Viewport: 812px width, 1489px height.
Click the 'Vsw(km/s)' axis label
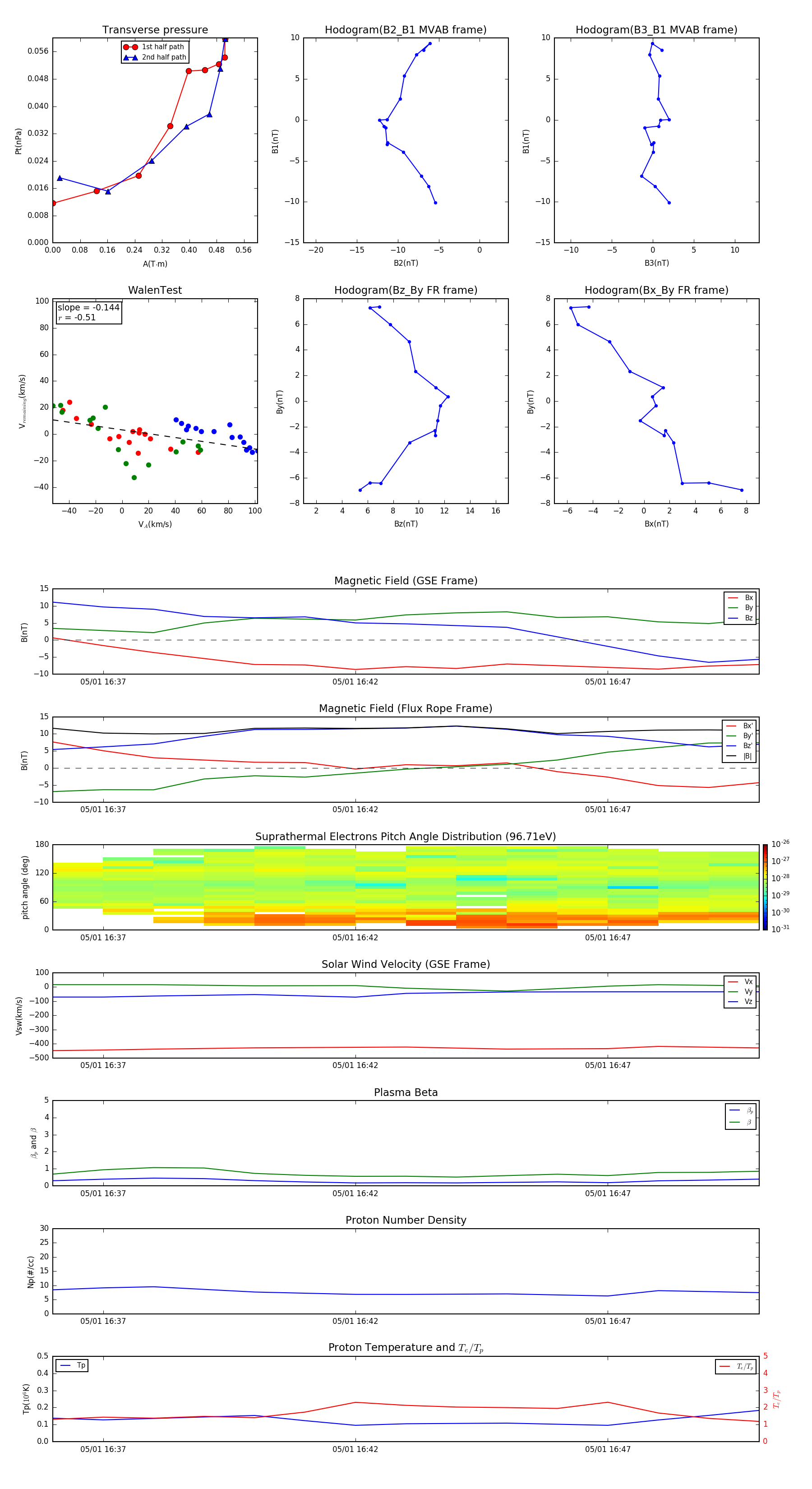click(18, 1016)
